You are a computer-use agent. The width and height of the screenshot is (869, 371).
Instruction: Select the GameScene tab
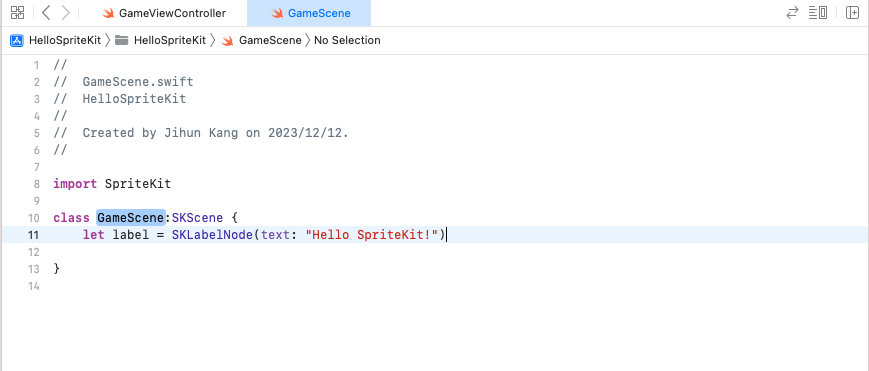click(309, 13)
